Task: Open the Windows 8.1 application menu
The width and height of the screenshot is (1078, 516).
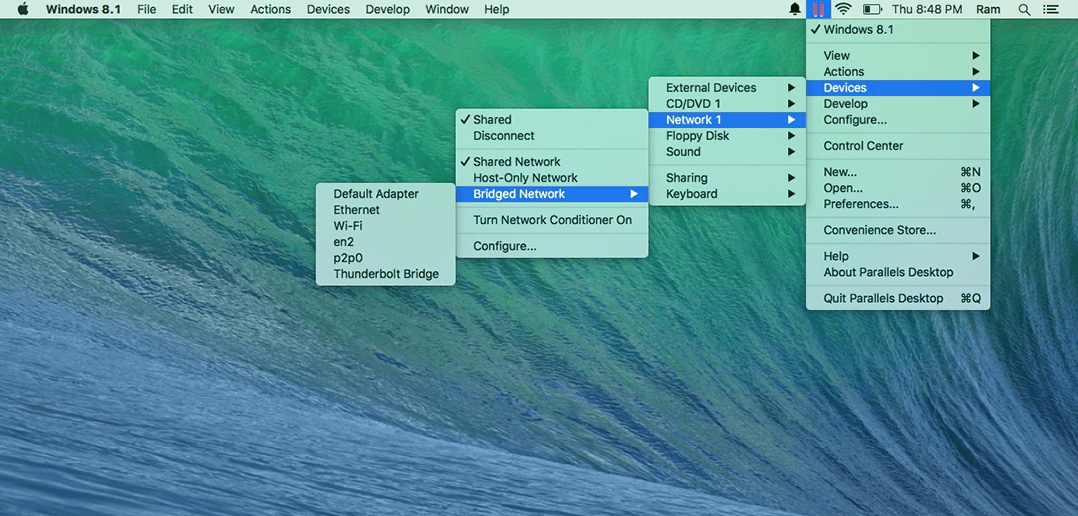Action: pyautogui.click(x=83, y=9)
